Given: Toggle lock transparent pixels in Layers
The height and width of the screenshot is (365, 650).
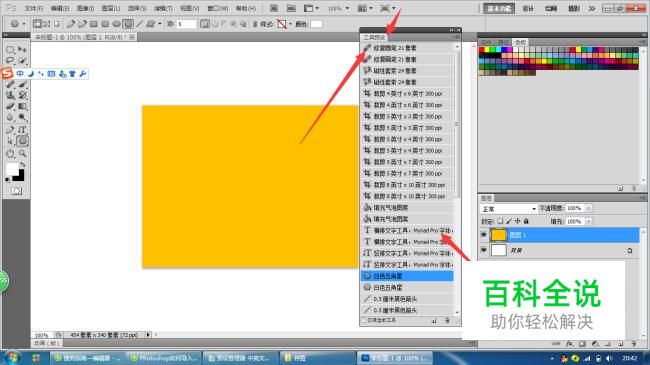Looking at the screenshot, I should click(500, 221).
